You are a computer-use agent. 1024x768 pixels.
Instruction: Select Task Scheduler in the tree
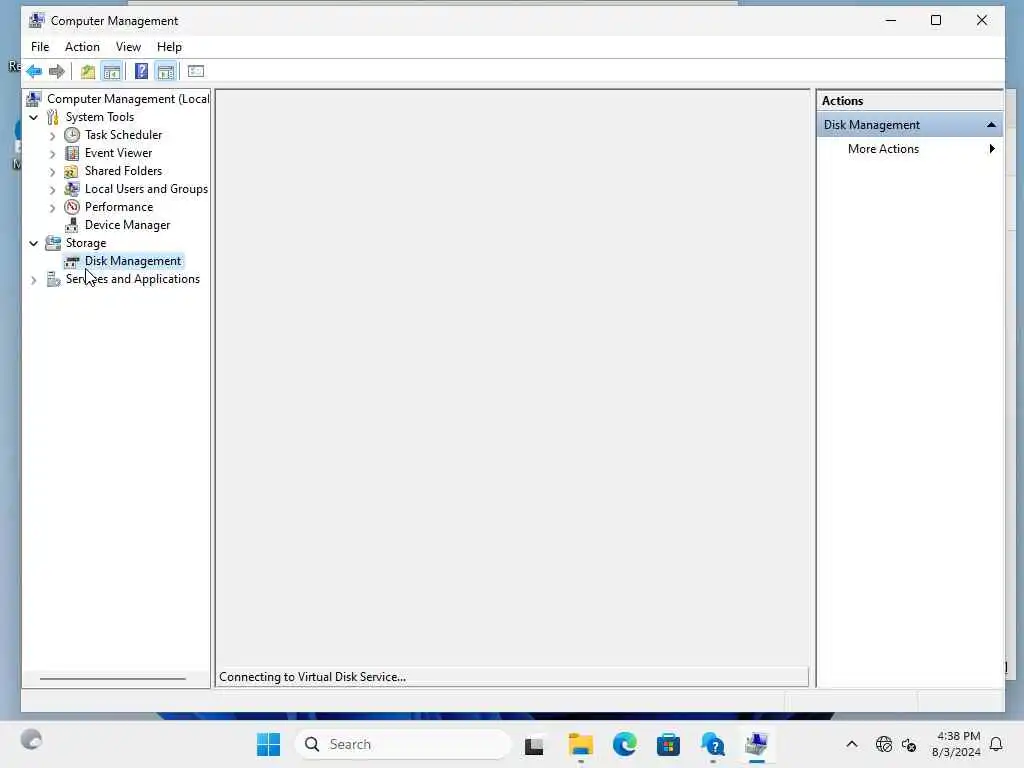click(x=123, y=135)
